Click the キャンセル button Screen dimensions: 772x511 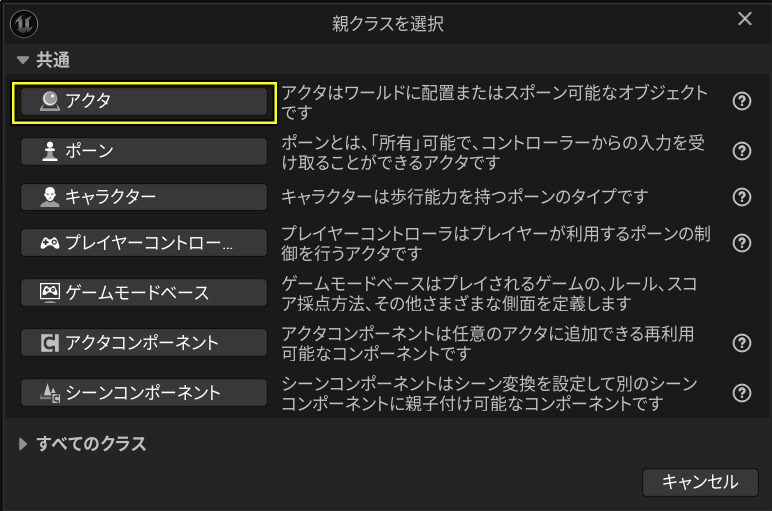click(700, 482)
